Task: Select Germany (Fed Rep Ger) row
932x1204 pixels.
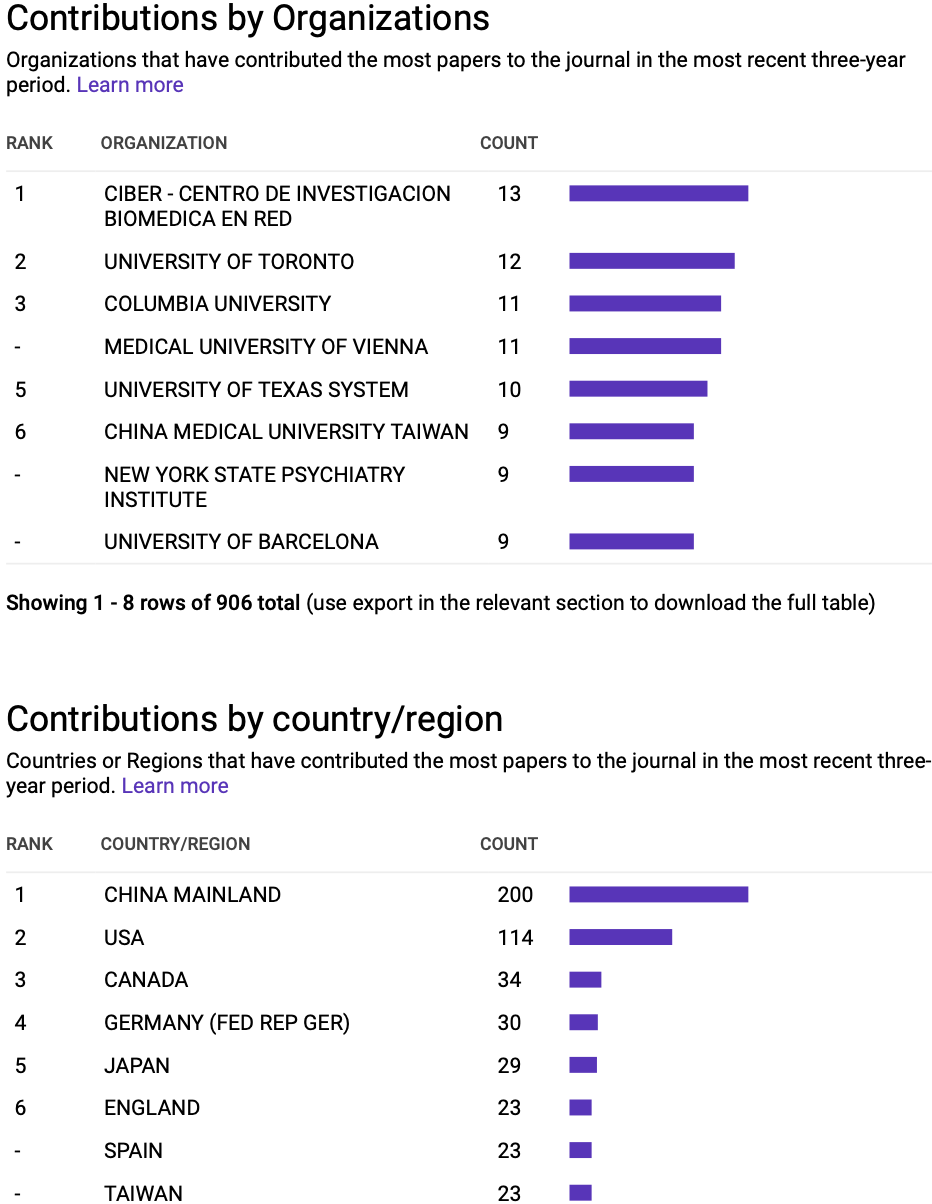Action: coord(468,1022)
